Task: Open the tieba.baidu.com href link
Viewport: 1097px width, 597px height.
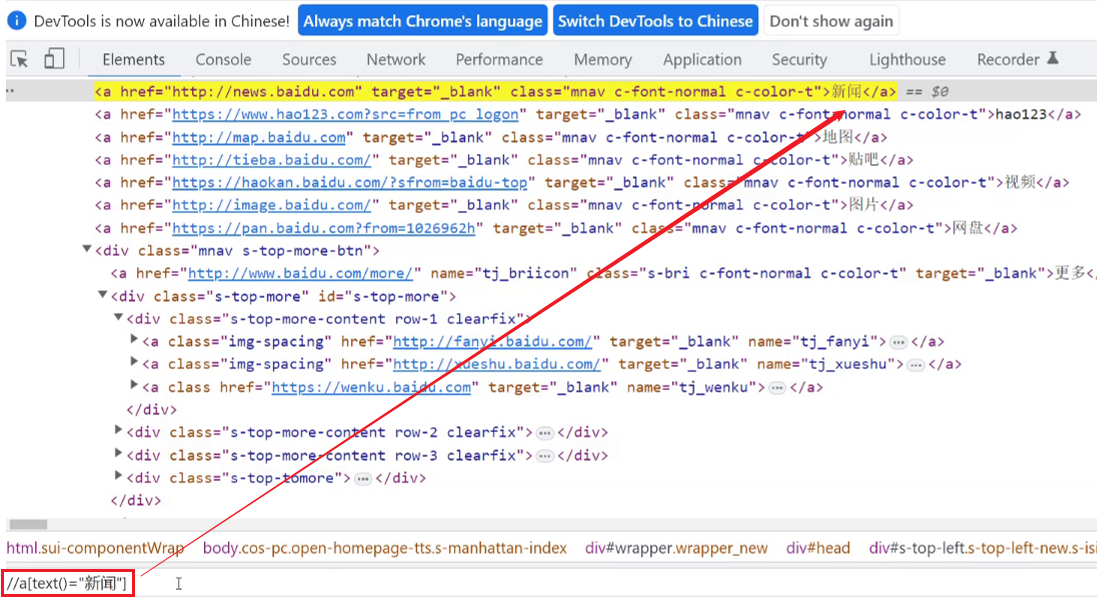Action: (271, 160)
